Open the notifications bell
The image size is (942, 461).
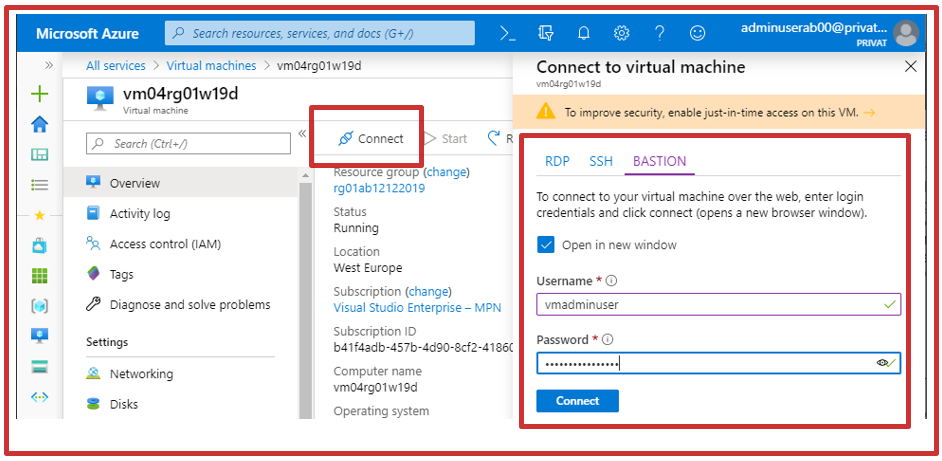tap(583, 34)
